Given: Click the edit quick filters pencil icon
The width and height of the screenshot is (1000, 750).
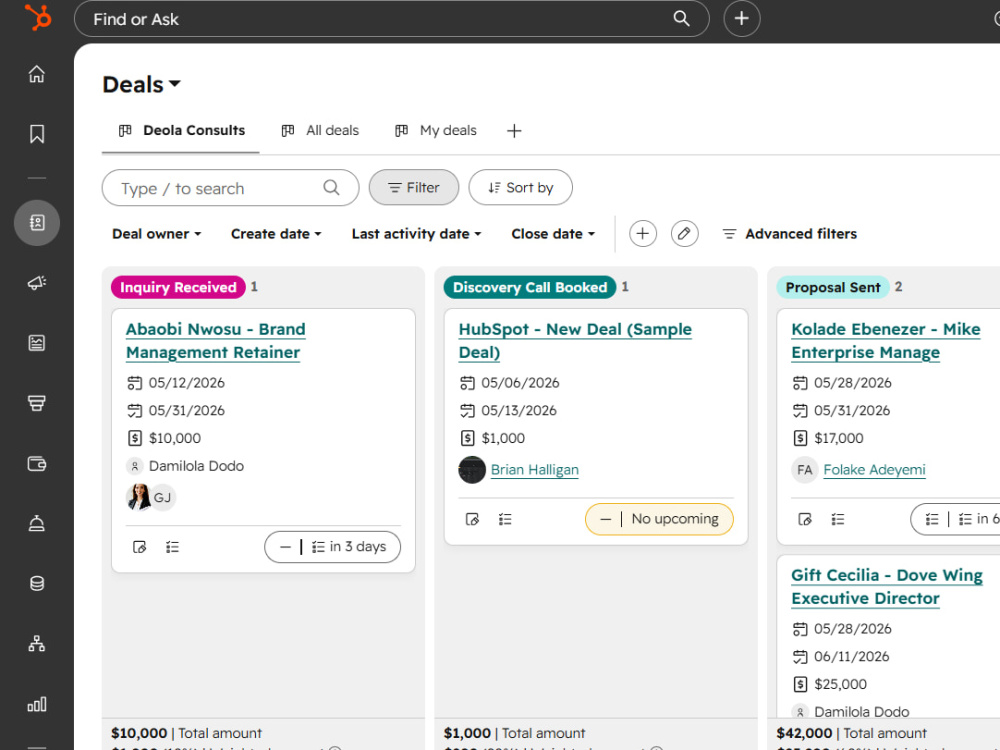Looking at the screenshot, I should [684, 233].
